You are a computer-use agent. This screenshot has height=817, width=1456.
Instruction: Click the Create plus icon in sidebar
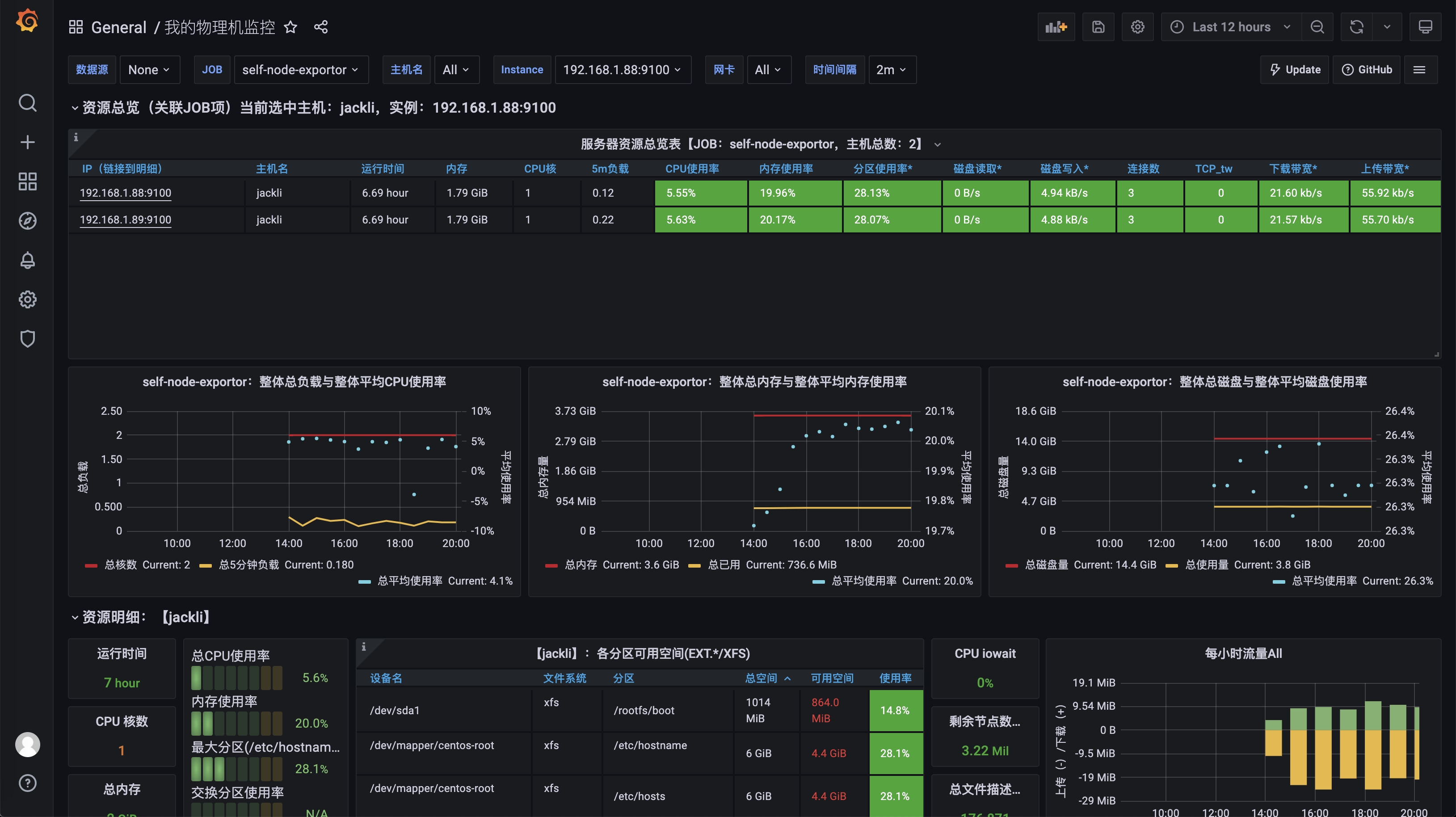point(27,143)
